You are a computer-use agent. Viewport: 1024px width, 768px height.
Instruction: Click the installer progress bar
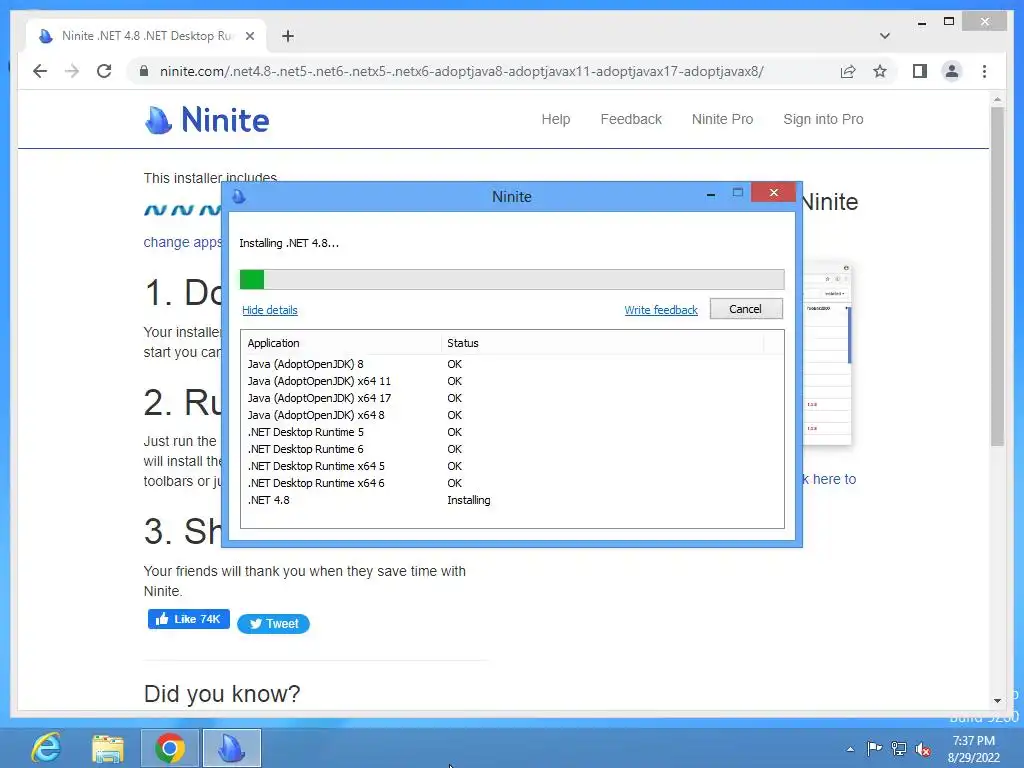(512, 280)
